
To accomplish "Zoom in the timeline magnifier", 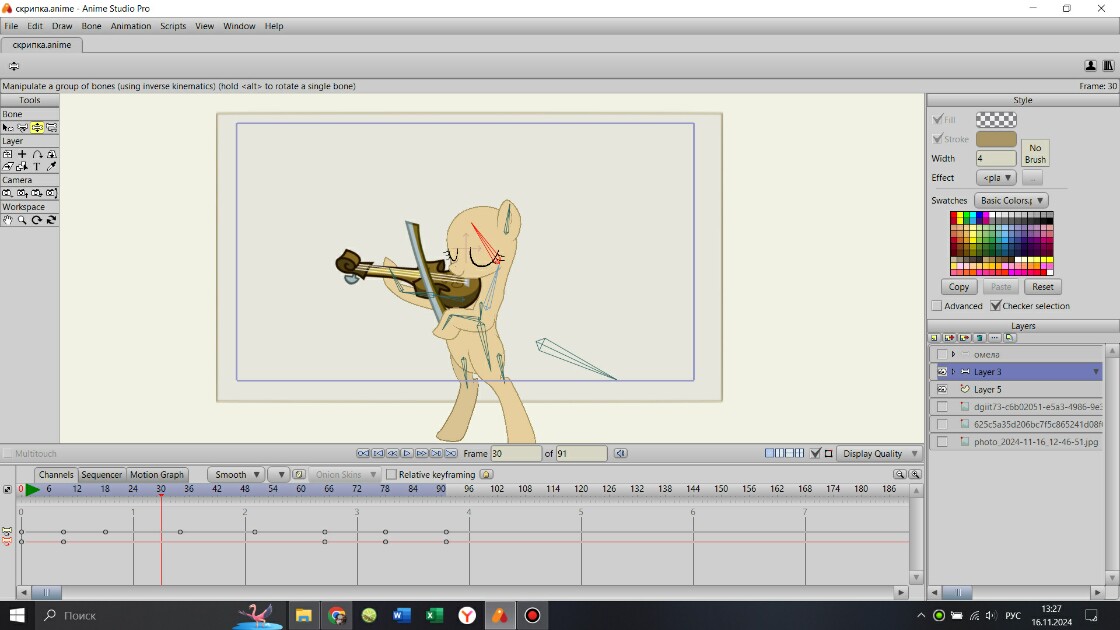I will [x=915, y=474].
